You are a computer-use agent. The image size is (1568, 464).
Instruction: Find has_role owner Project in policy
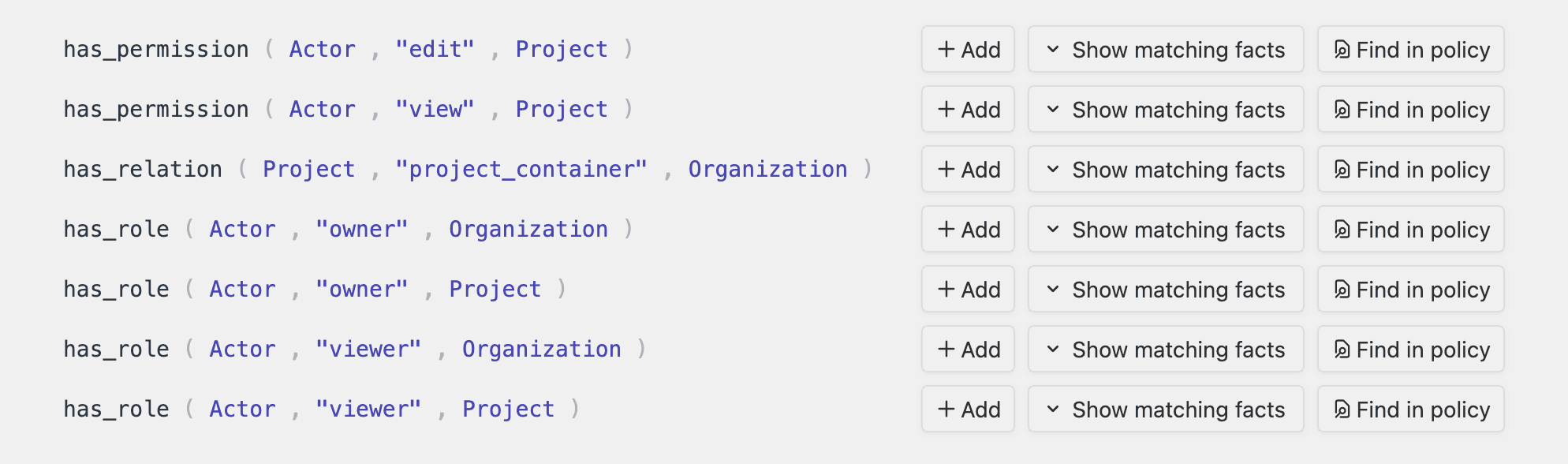1411,290
